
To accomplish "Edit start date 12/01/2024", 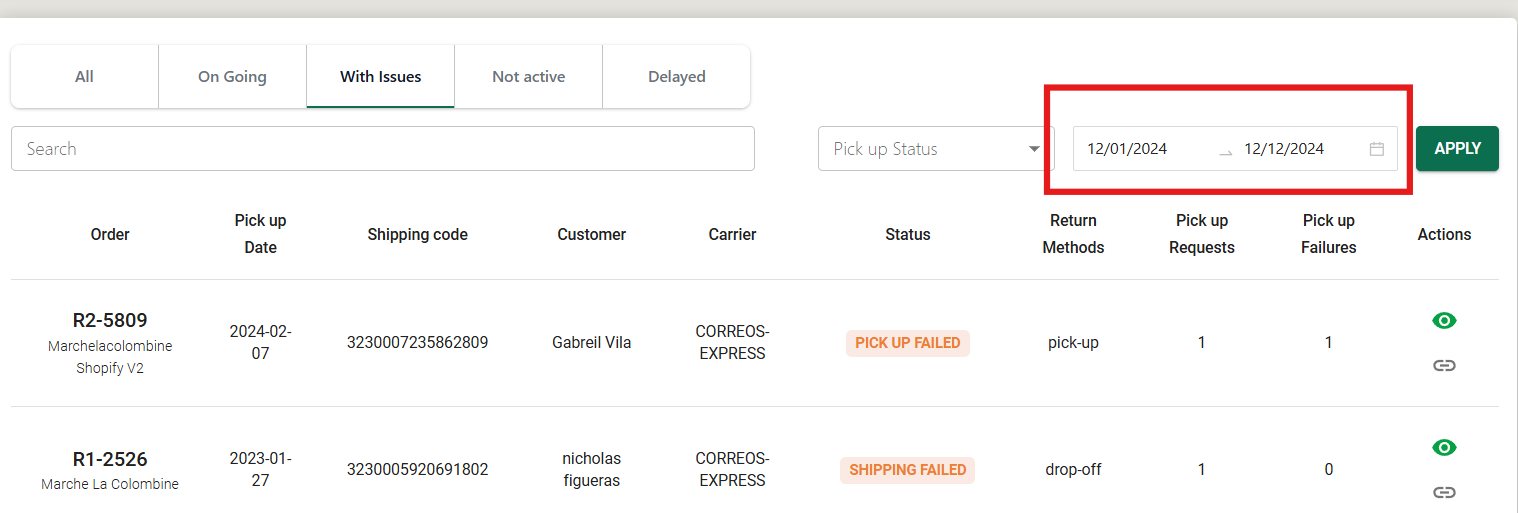I will click(1127, 149).
